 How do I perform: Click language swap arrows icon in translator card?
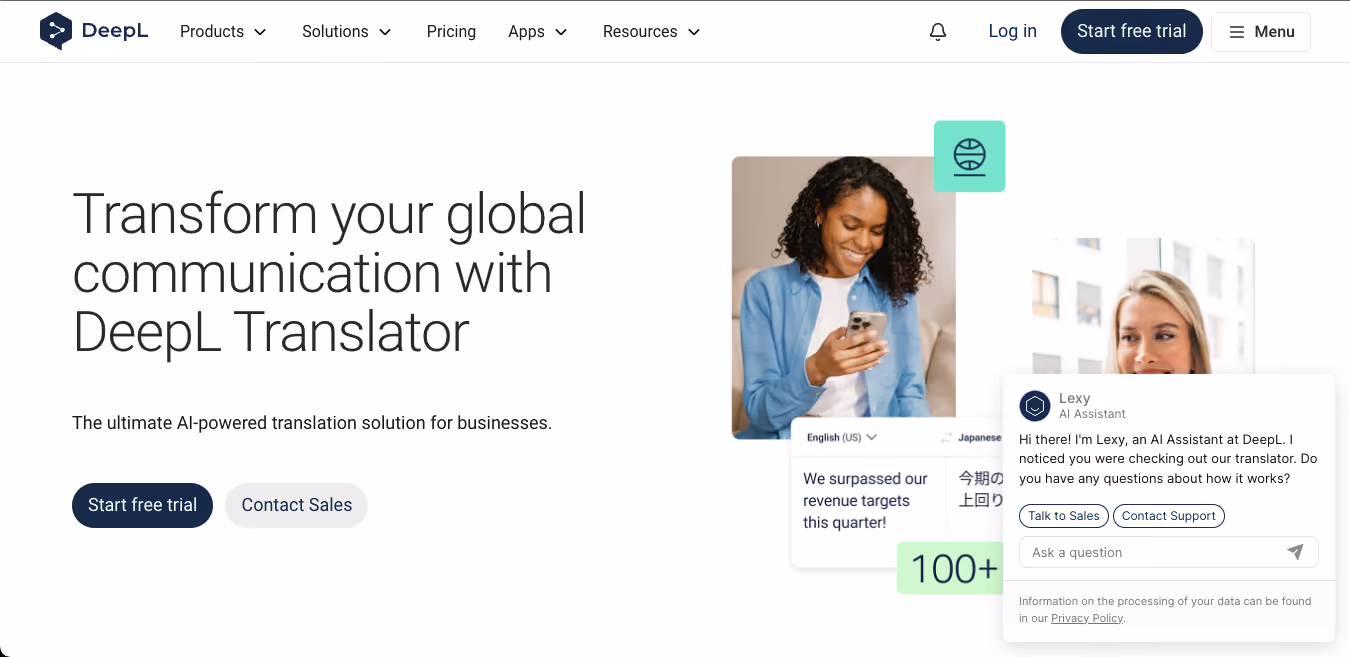tap(946, 438)
